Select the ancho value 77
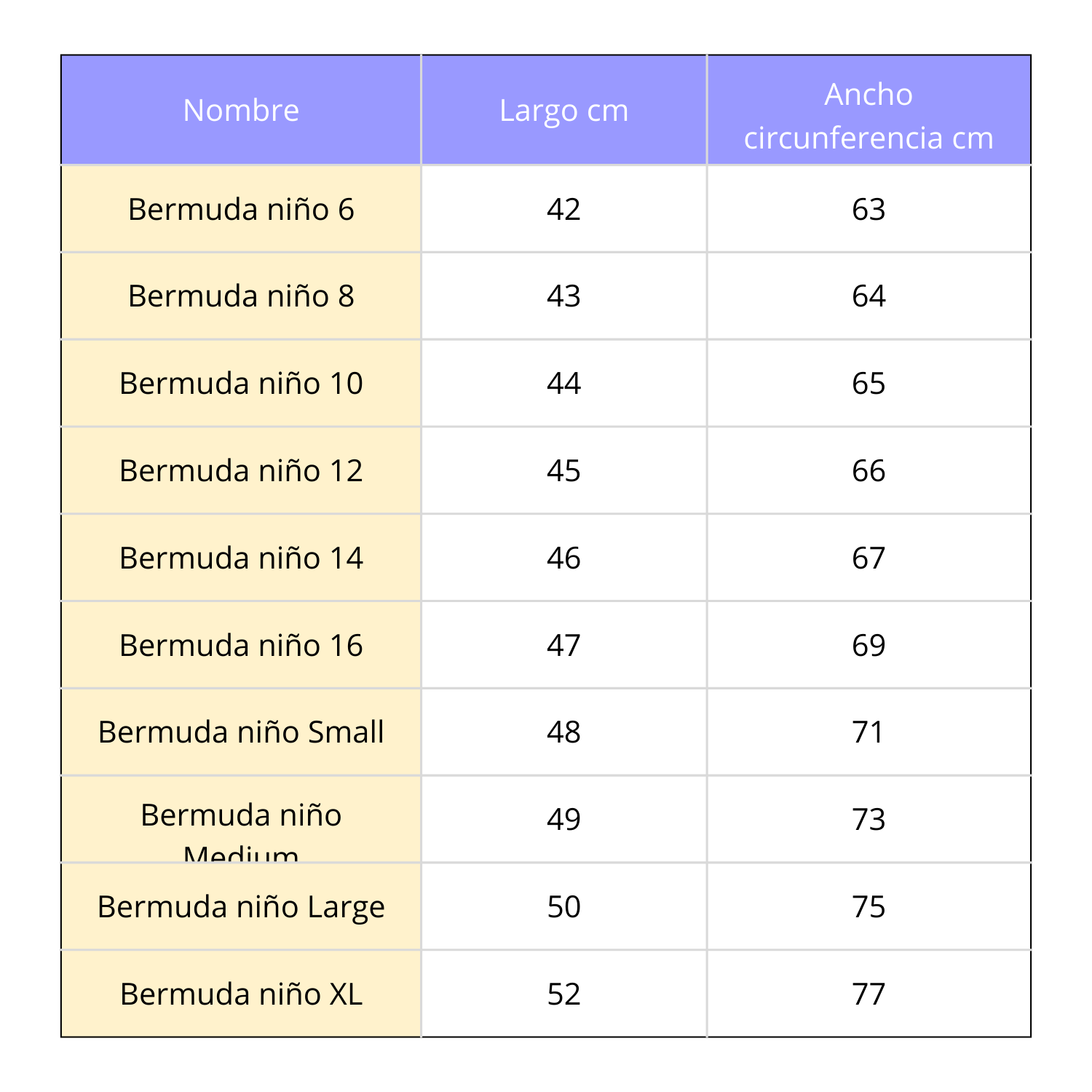Screen dimensions: 1092x1092 point(869,994)
